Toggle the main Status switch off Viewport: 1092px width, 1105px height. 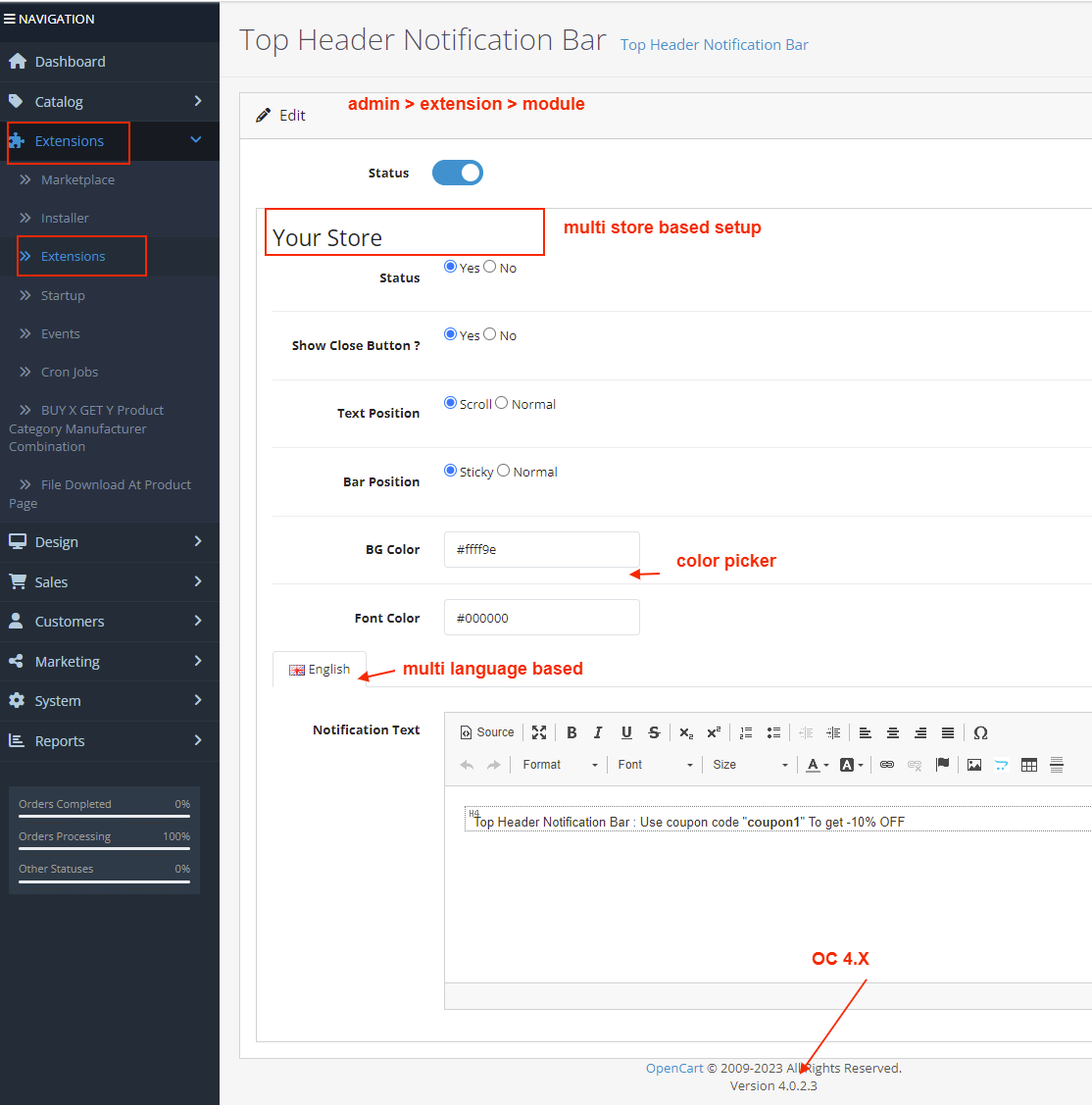pos(458,173)
